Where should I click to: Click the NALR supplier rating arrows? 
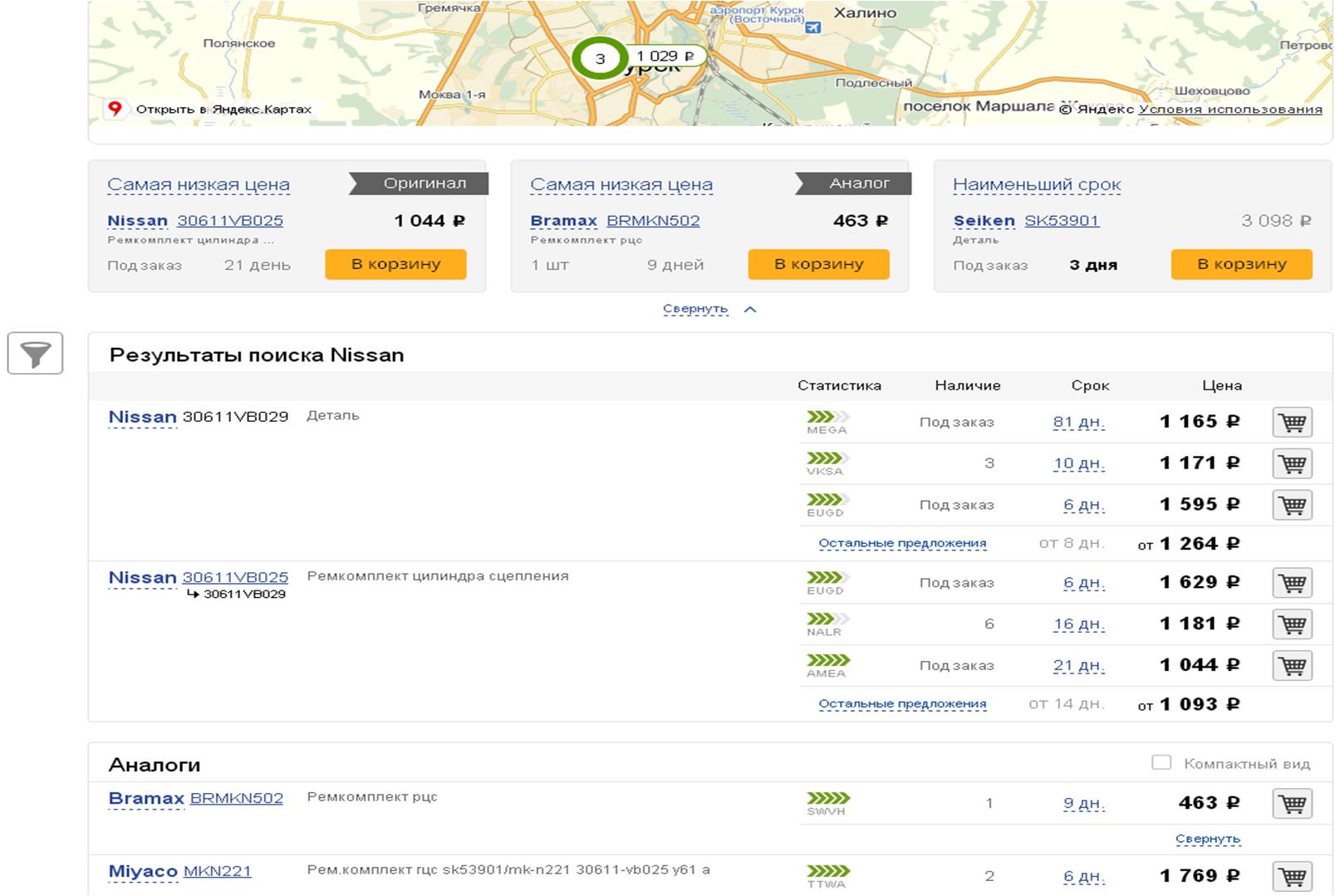[x=828, y=619]
